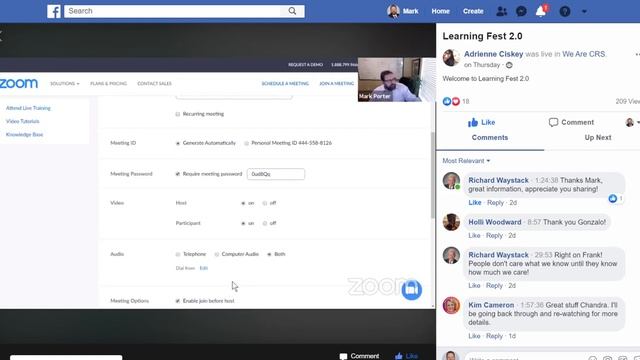Set Host video to off
Screen dimensions: 640x360
(x=264, y=203)
